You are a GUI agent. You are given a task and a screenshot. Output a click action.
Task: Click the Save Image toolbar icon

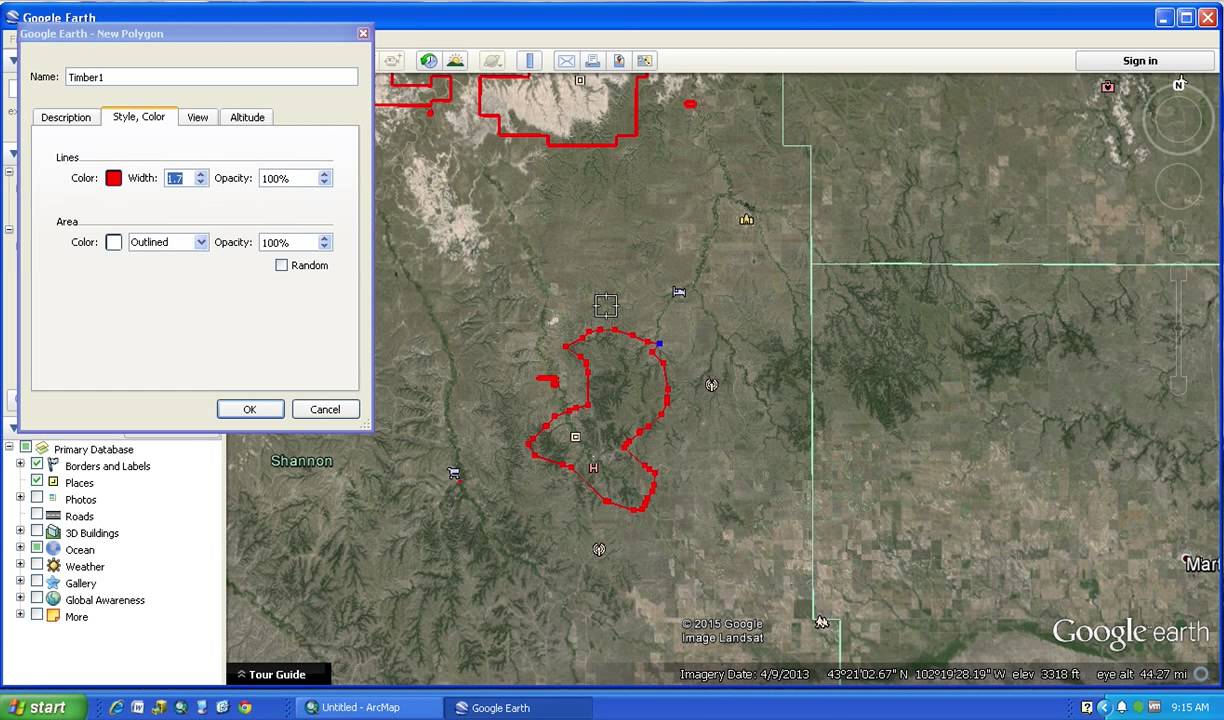pos(619,61)
